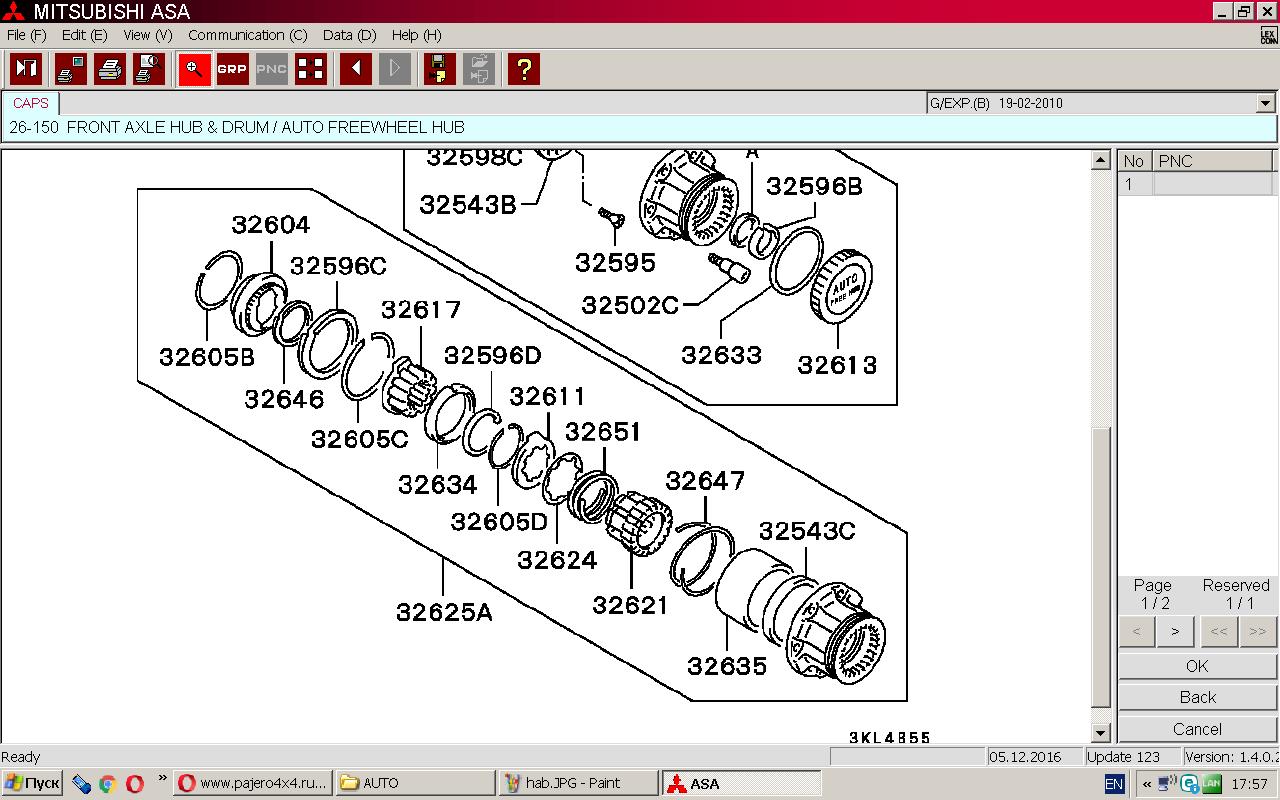
Task: Click the print screen image icon
Action: click(71, 69)
